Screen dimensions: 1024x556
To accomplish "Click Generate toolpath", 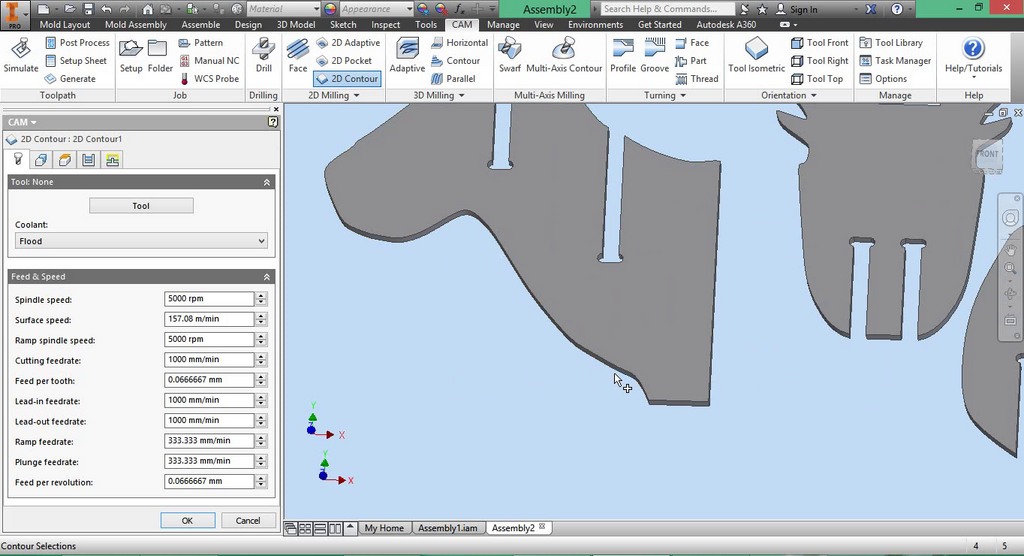I will click(x=70, y=78).
